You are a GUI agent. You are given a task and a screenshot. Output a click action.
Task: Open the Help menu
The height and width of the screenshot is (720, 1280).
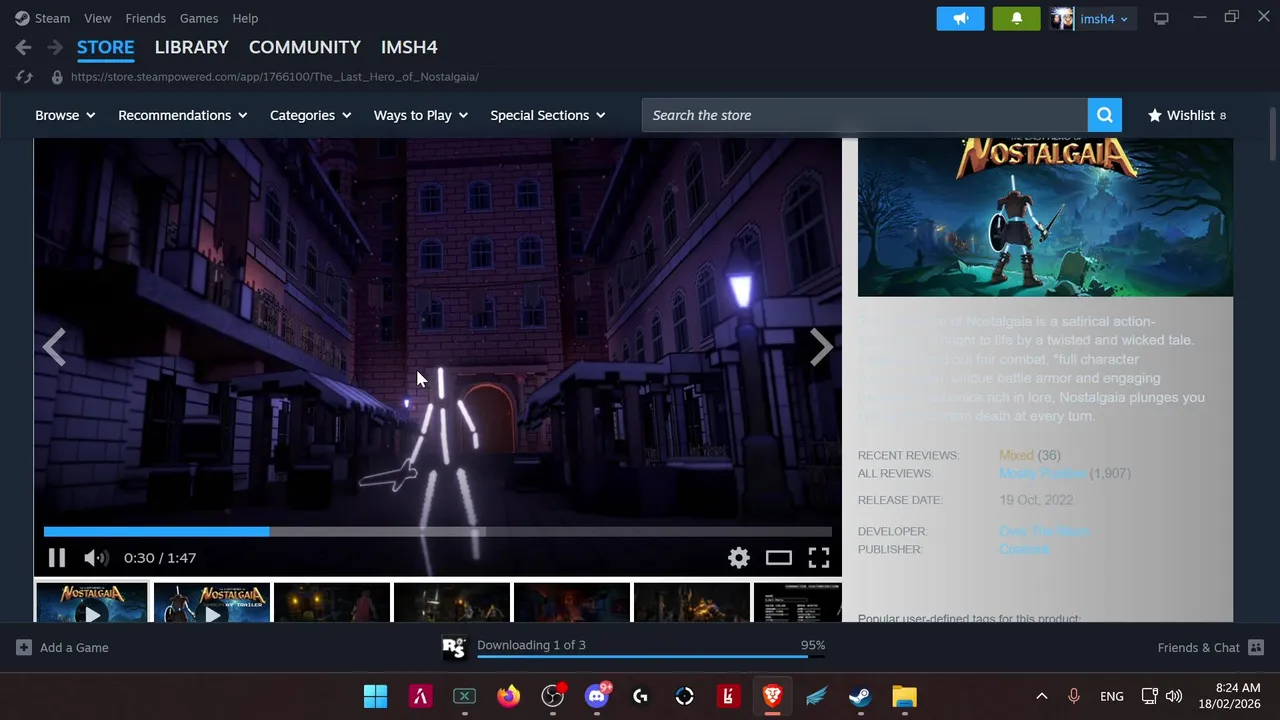tap(245, 18)
